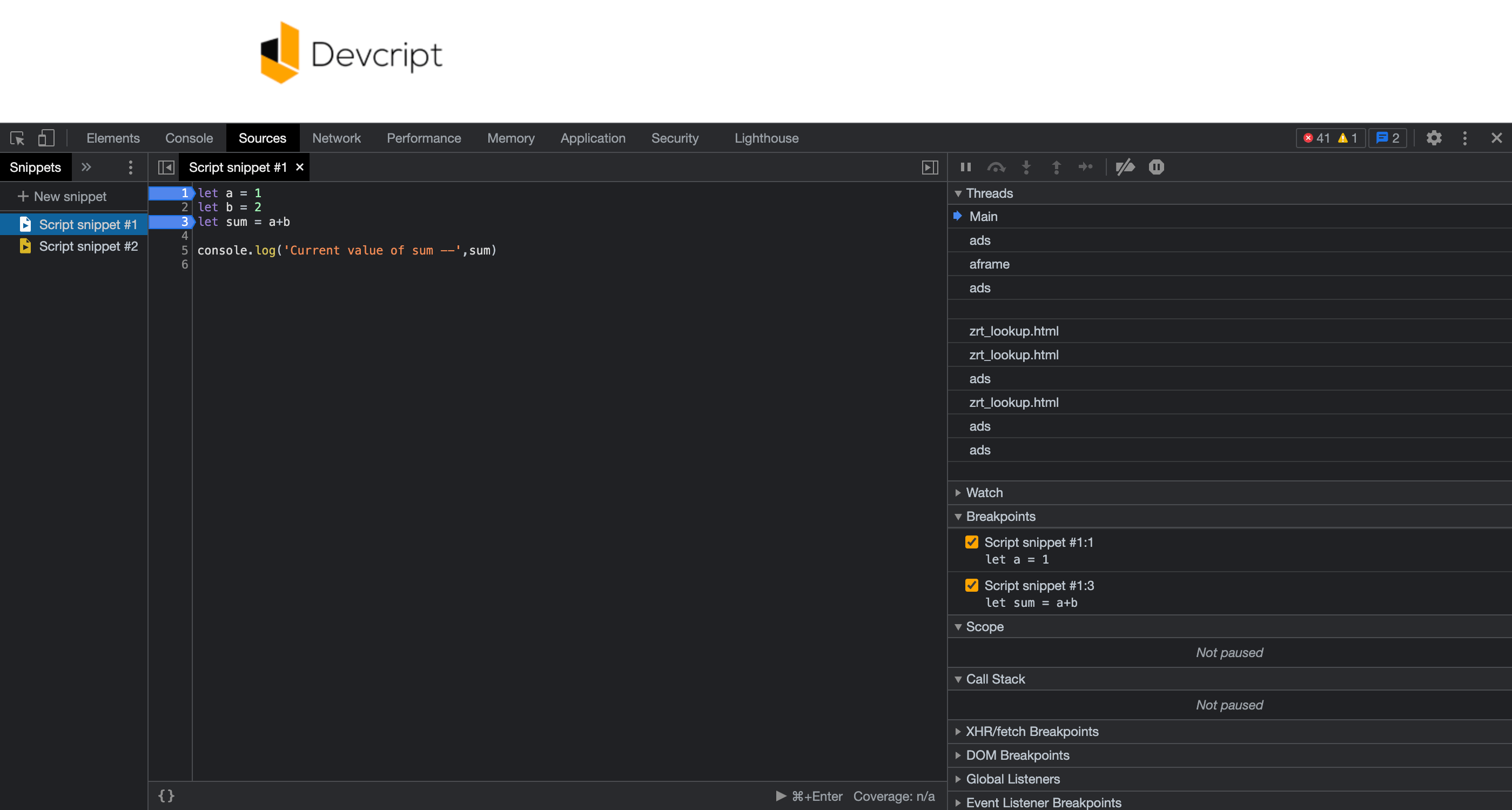Open DevTools settings gear
Image resolution: width=1512 pixels, height=810 pixels.
pos(1434,138)
